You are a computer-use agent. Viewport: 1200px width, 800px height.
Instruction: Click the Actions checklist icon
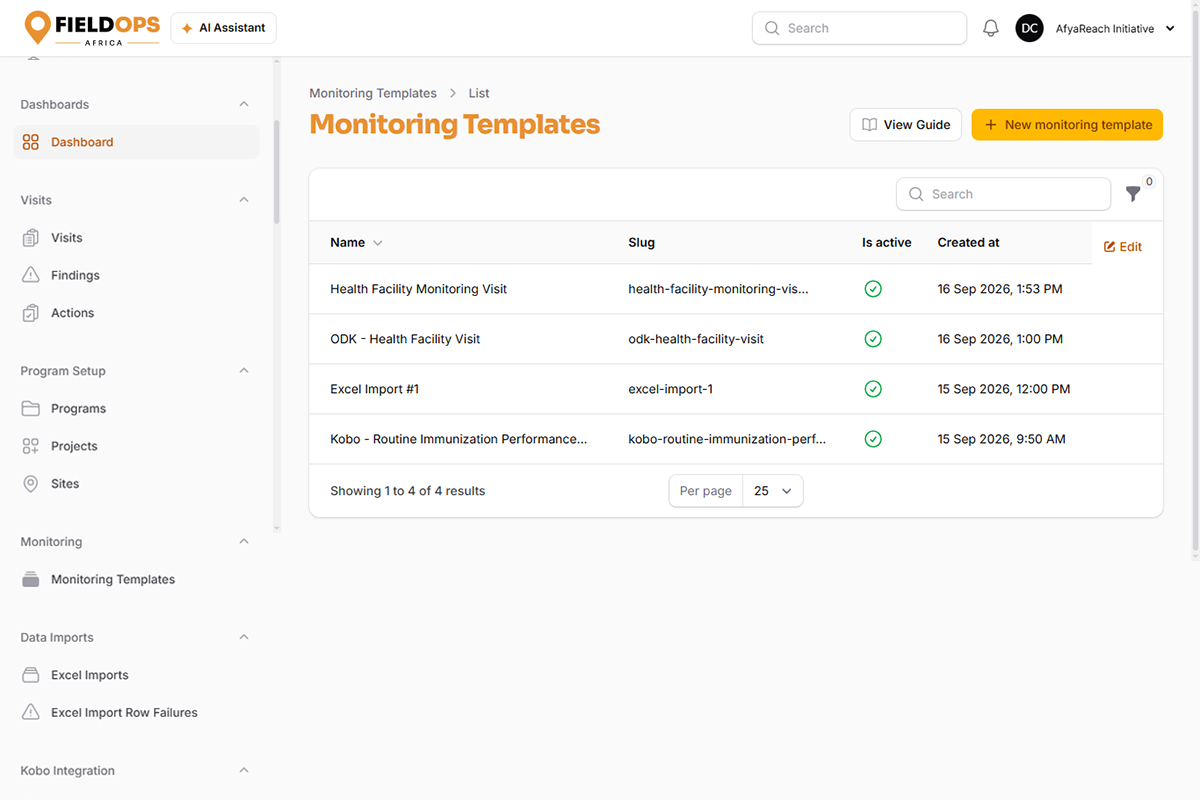coord(31,313)
